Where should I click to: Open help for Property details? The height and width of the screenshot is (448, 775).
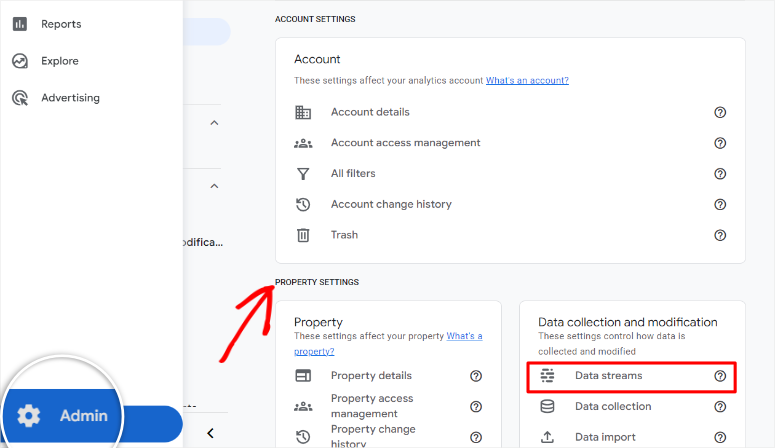(476, 376)
